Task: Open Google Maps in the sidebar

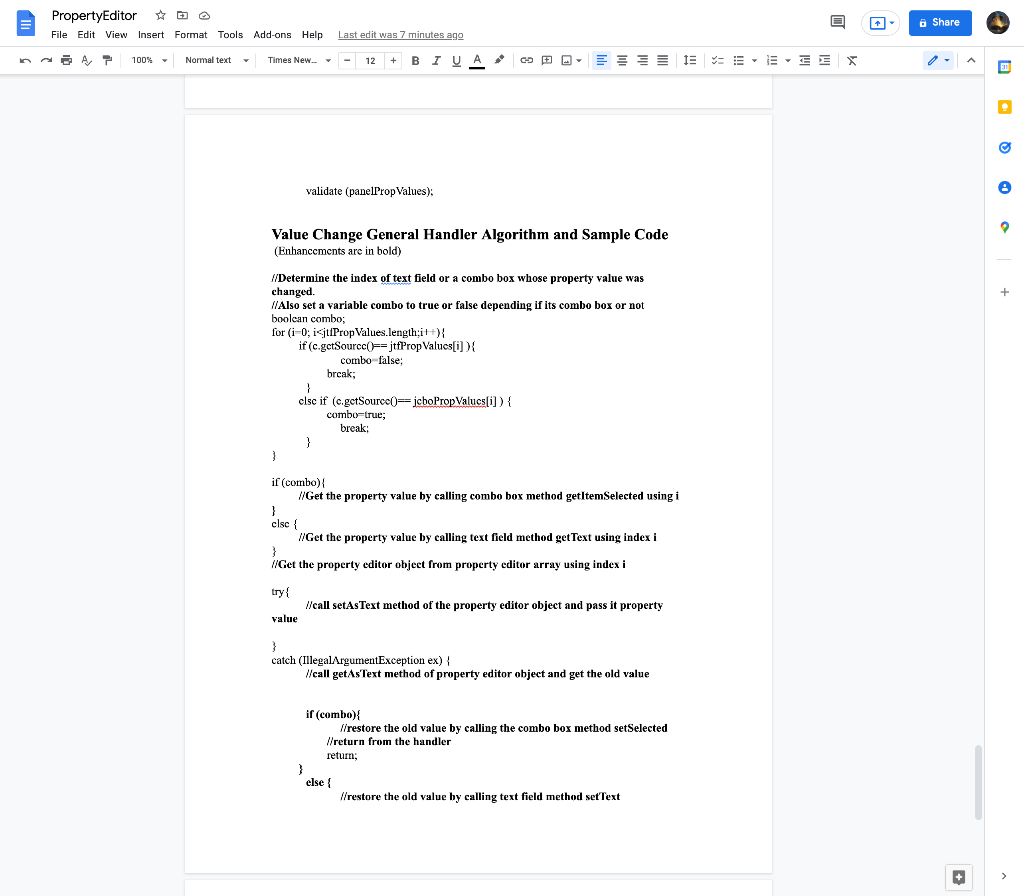Action: pyautogui.click(x=1004, y=227)
